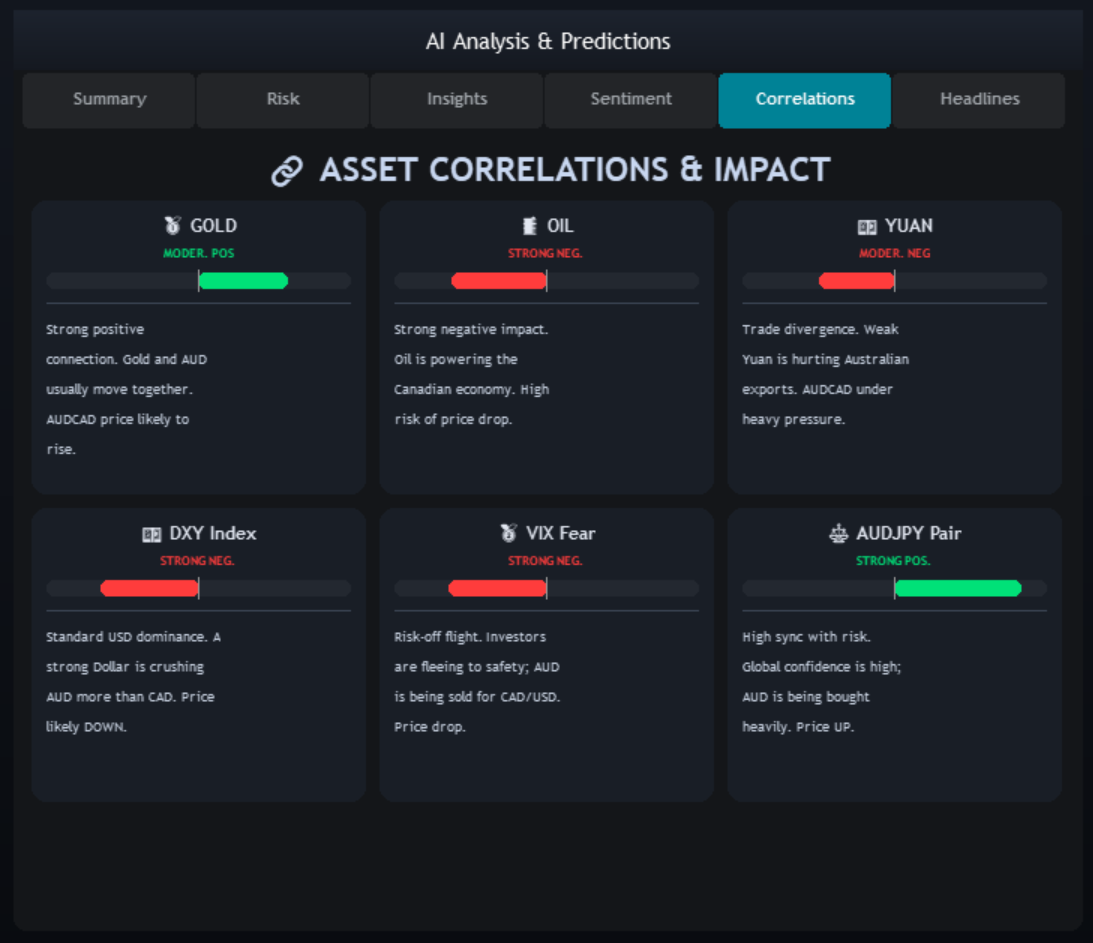The image size is (1093, 943).
Task: Click the scales icon beside AUDJPY Pair
Action: [838, 533]
